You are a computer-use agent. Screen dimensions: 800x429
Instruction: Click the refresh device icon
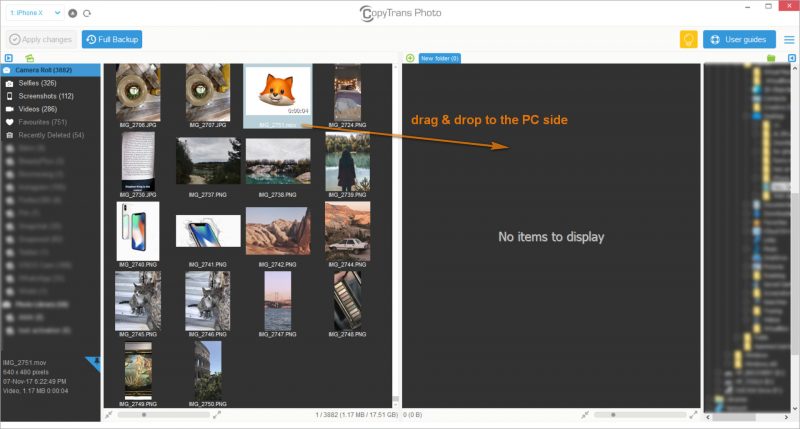[87, 13]
